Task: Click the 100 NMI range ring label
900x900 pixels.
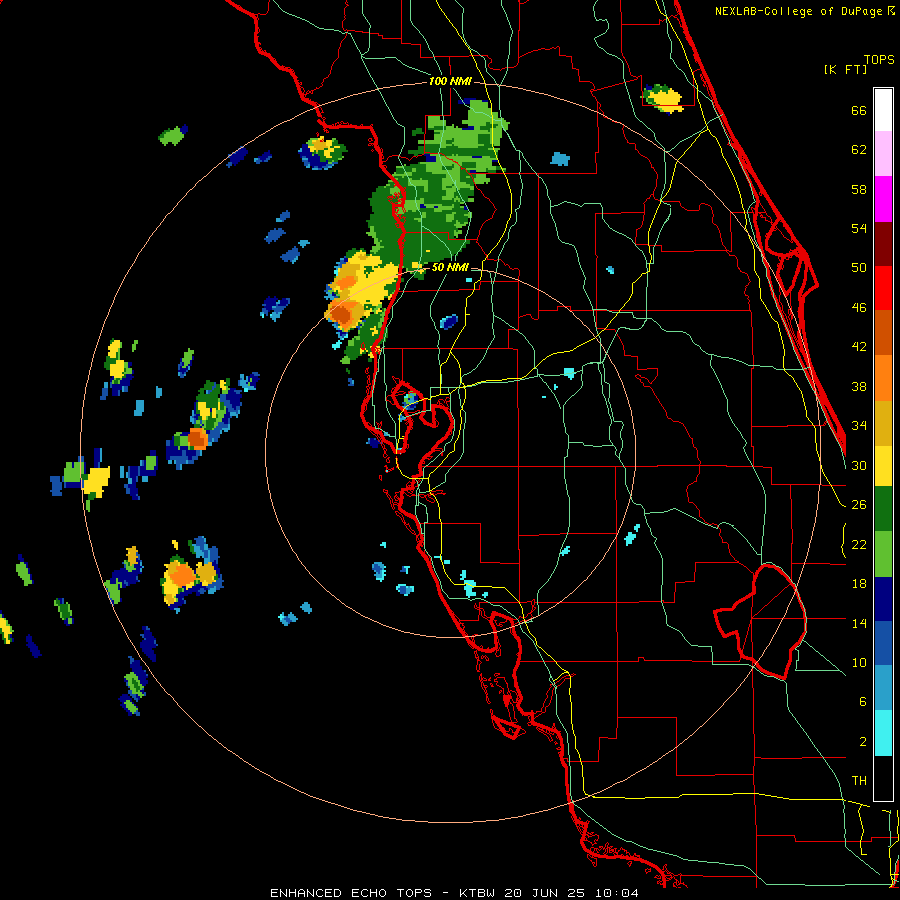Action: click(450, 82)
